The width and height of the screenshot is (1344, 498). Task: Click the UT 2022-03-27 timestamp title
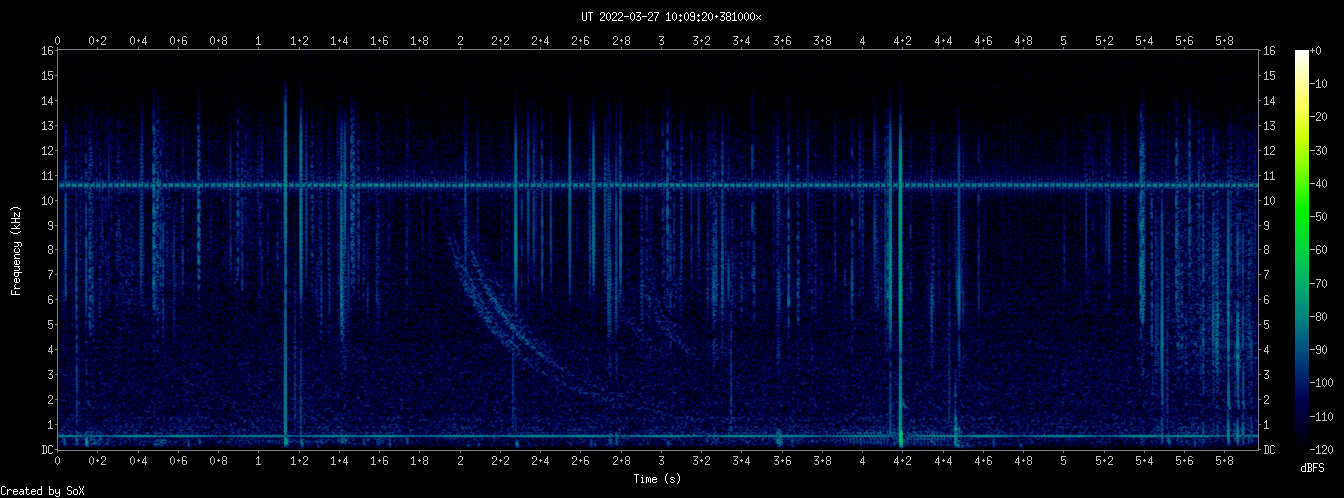671,17
